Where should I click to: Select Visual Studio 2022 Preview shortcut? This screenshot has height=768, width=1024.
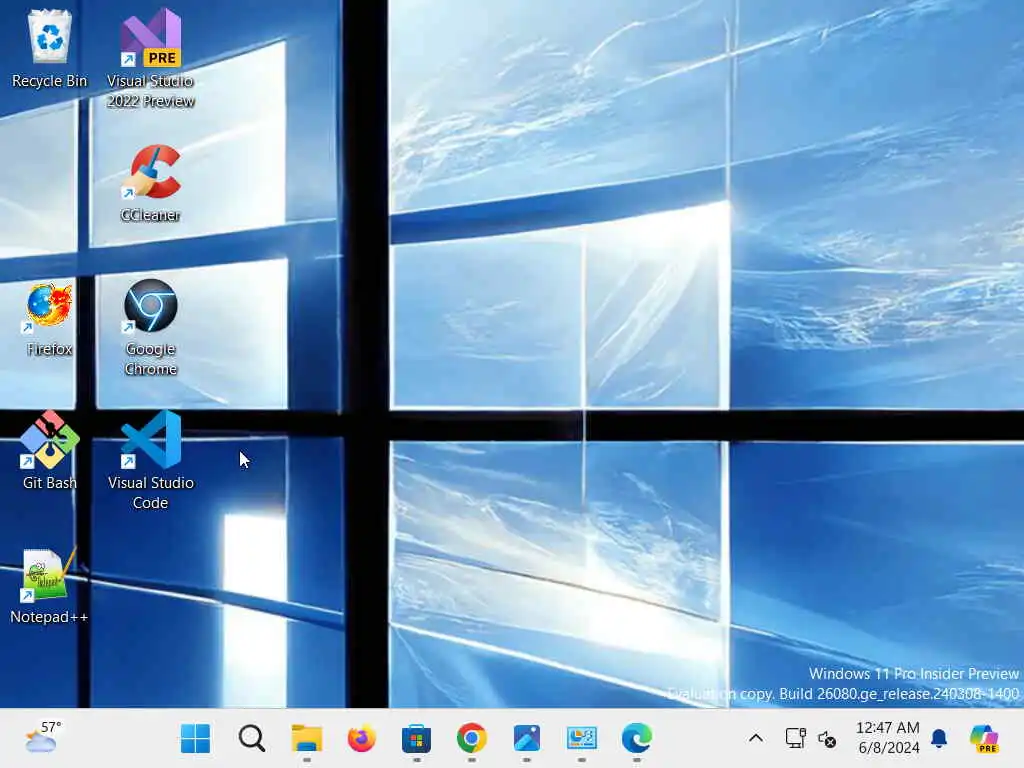point(150,59)
